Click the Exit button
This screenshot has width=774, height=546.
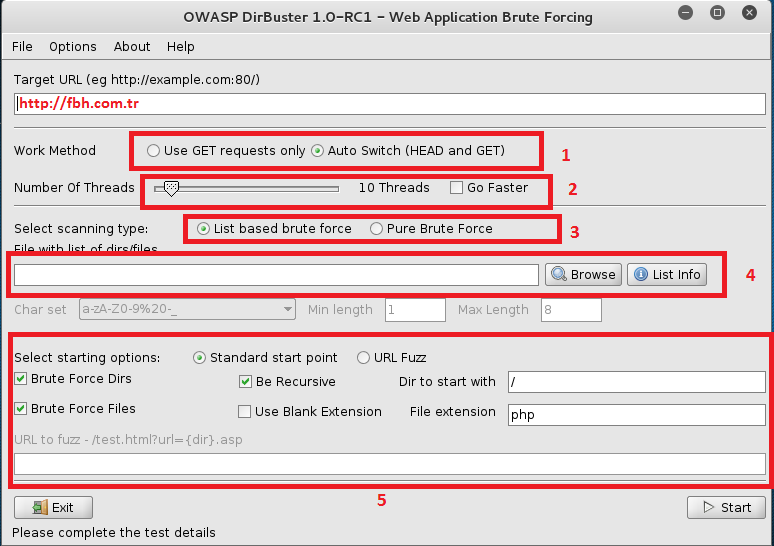pyautogui.click(x=53, y=507)
